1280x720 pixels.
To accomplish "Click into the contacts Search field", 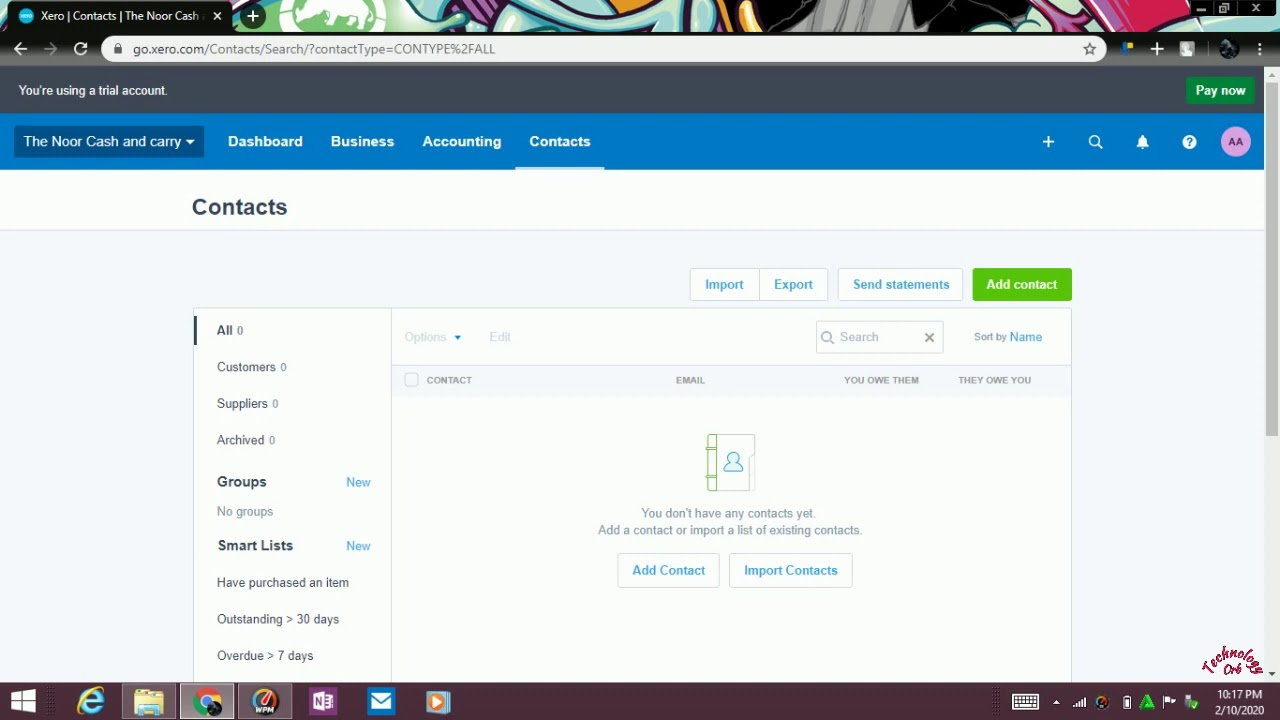I will (x=880, y=337).
